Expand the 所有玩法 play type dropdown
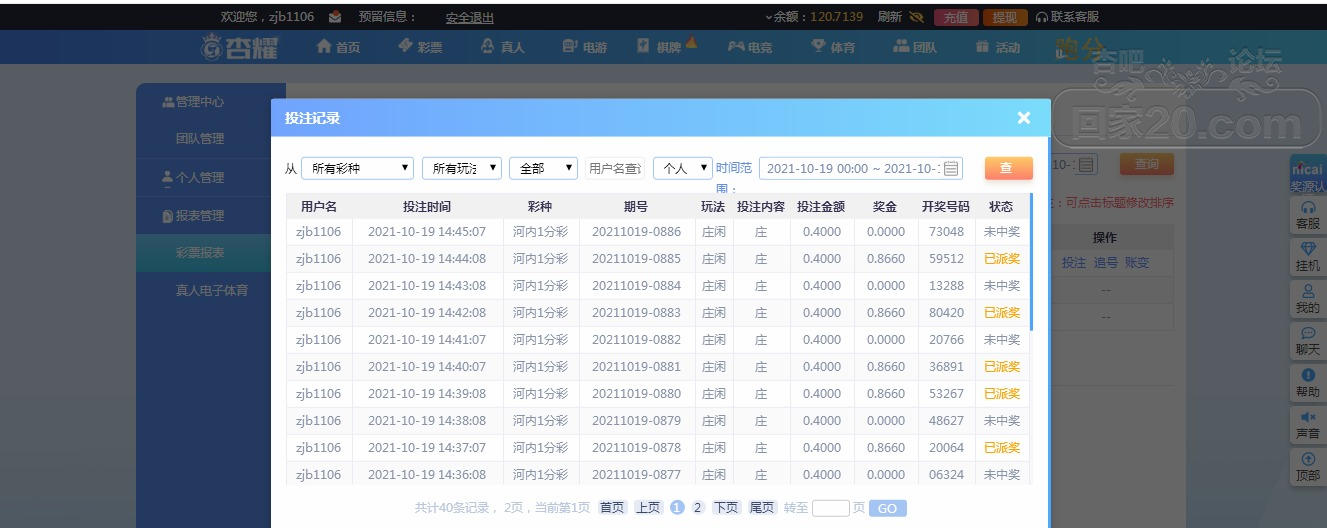This screenshot has height=528, width=1327. point(461,169)
